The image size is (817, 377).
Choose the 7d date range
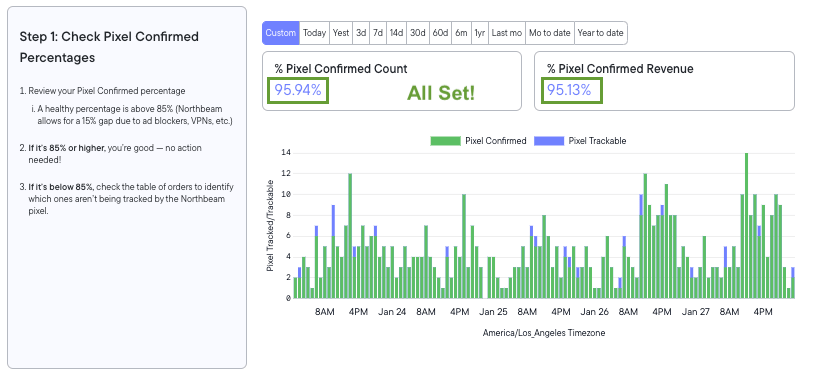point(378,33)
